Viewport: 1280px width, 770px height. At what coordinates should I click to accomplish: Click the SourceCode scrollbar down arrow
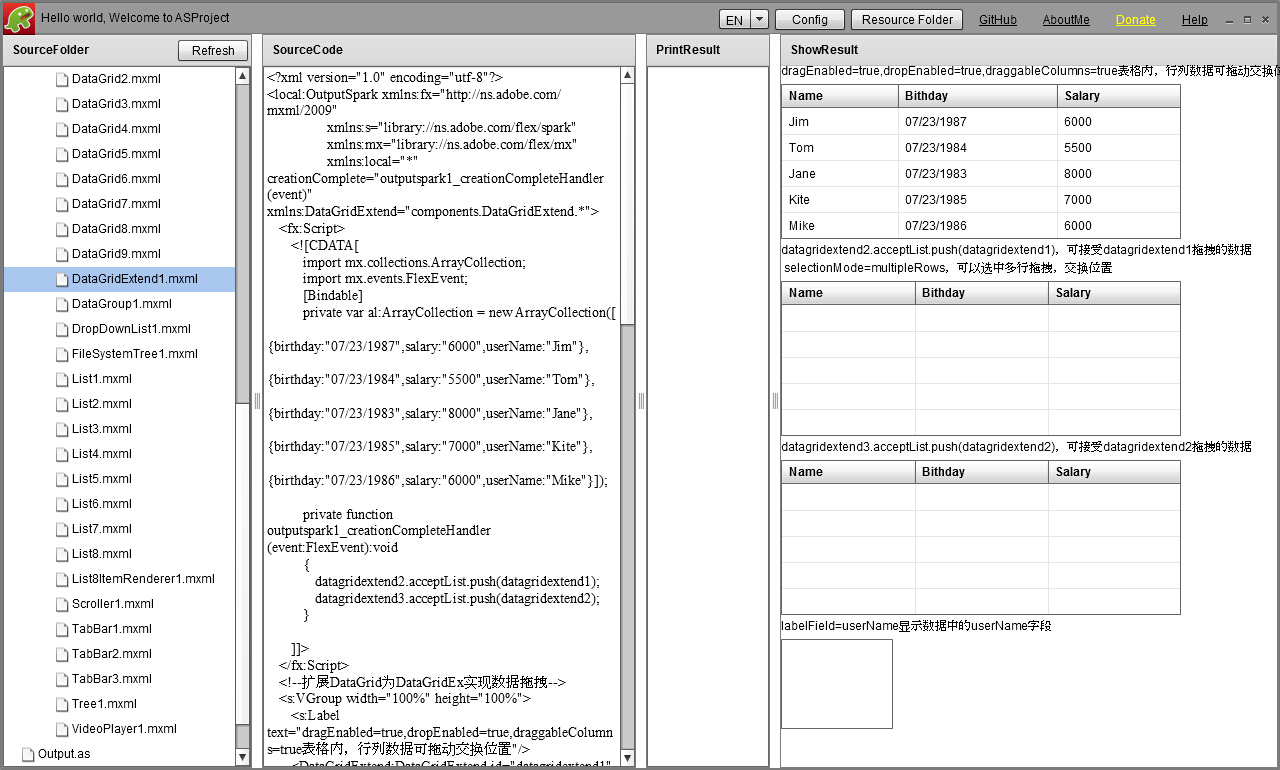627,757
